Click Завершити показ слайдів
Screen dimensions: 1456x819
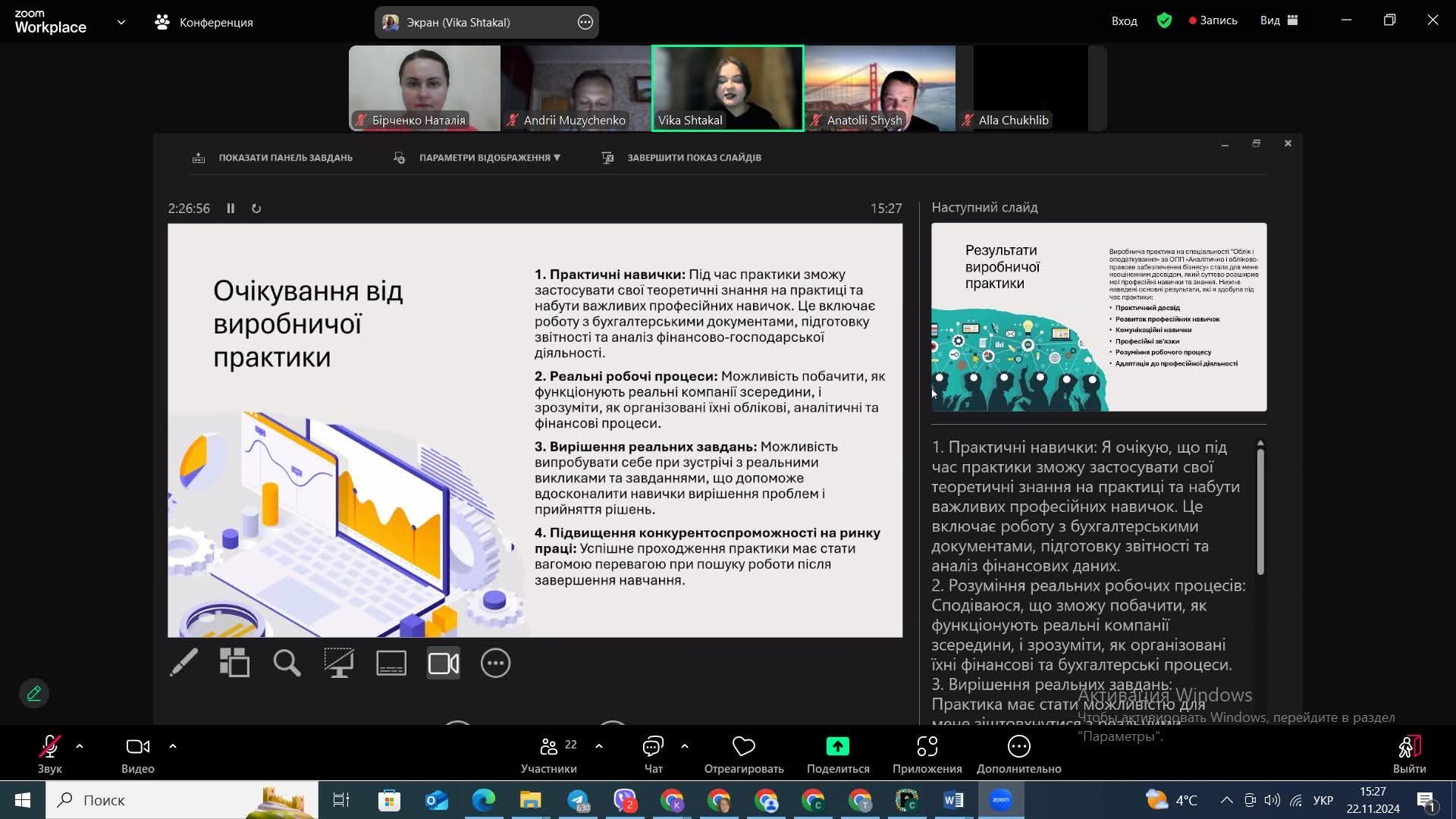[693, 158]
